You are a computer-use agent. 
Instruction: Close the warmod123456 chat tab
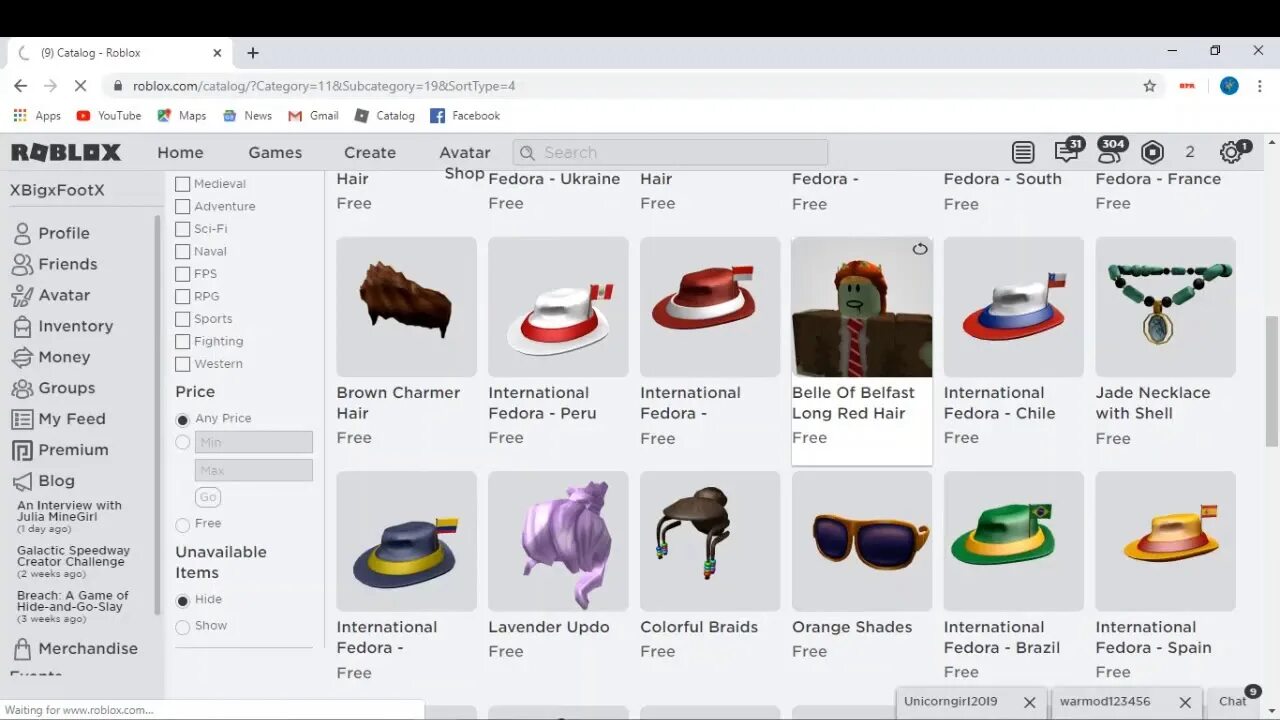click(1185, 702)
